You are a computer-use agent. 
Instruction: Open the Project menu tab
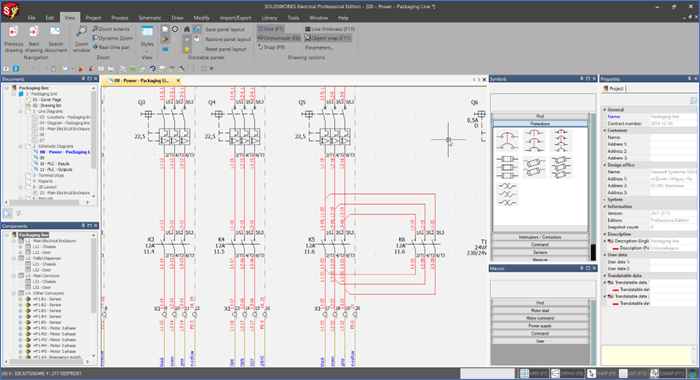pyautogui.click(x=93, y=18)
